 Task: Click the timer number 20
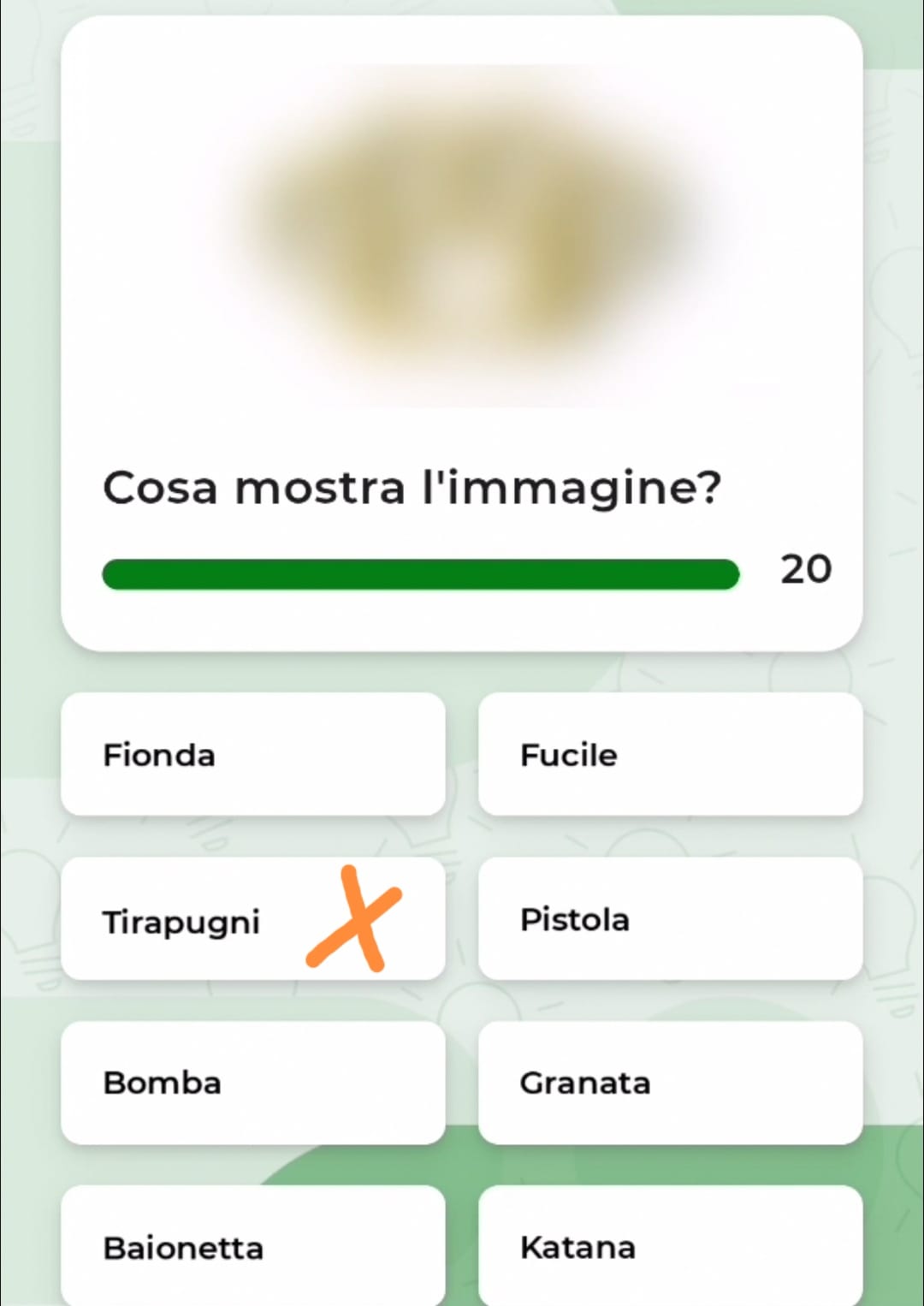coord(805,570)
